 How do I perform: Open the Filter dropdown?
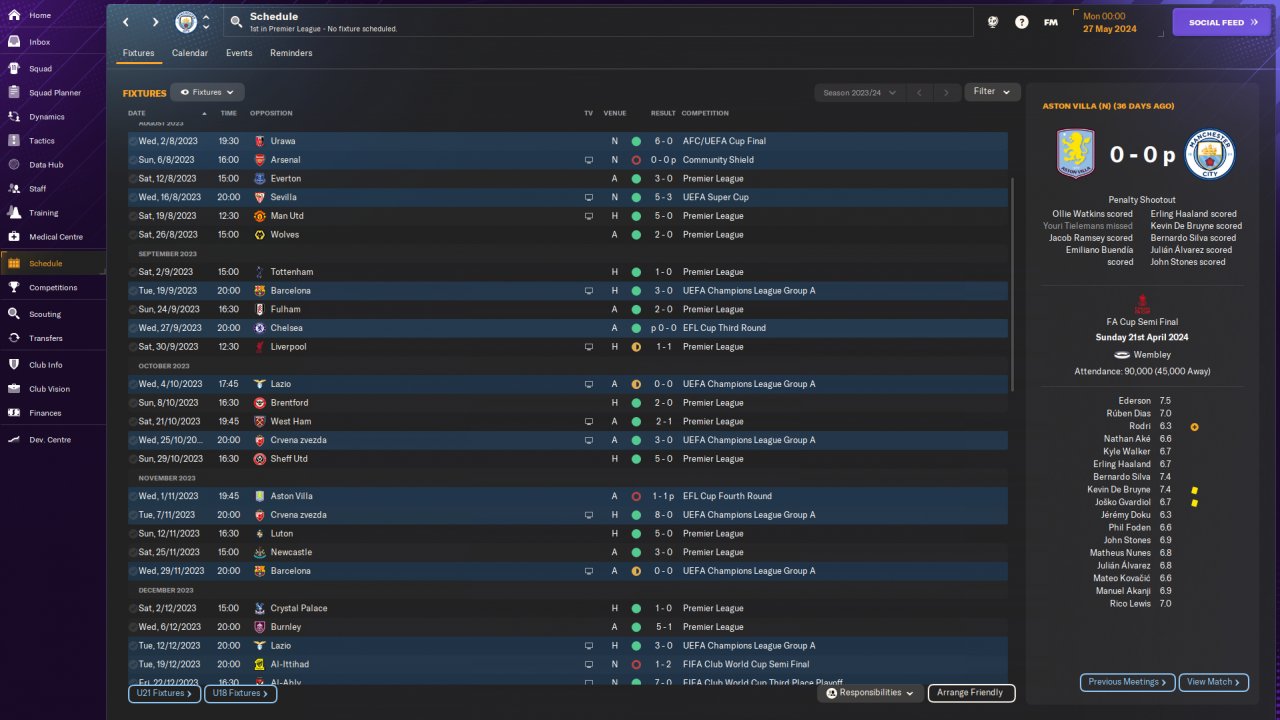point(992,92)
